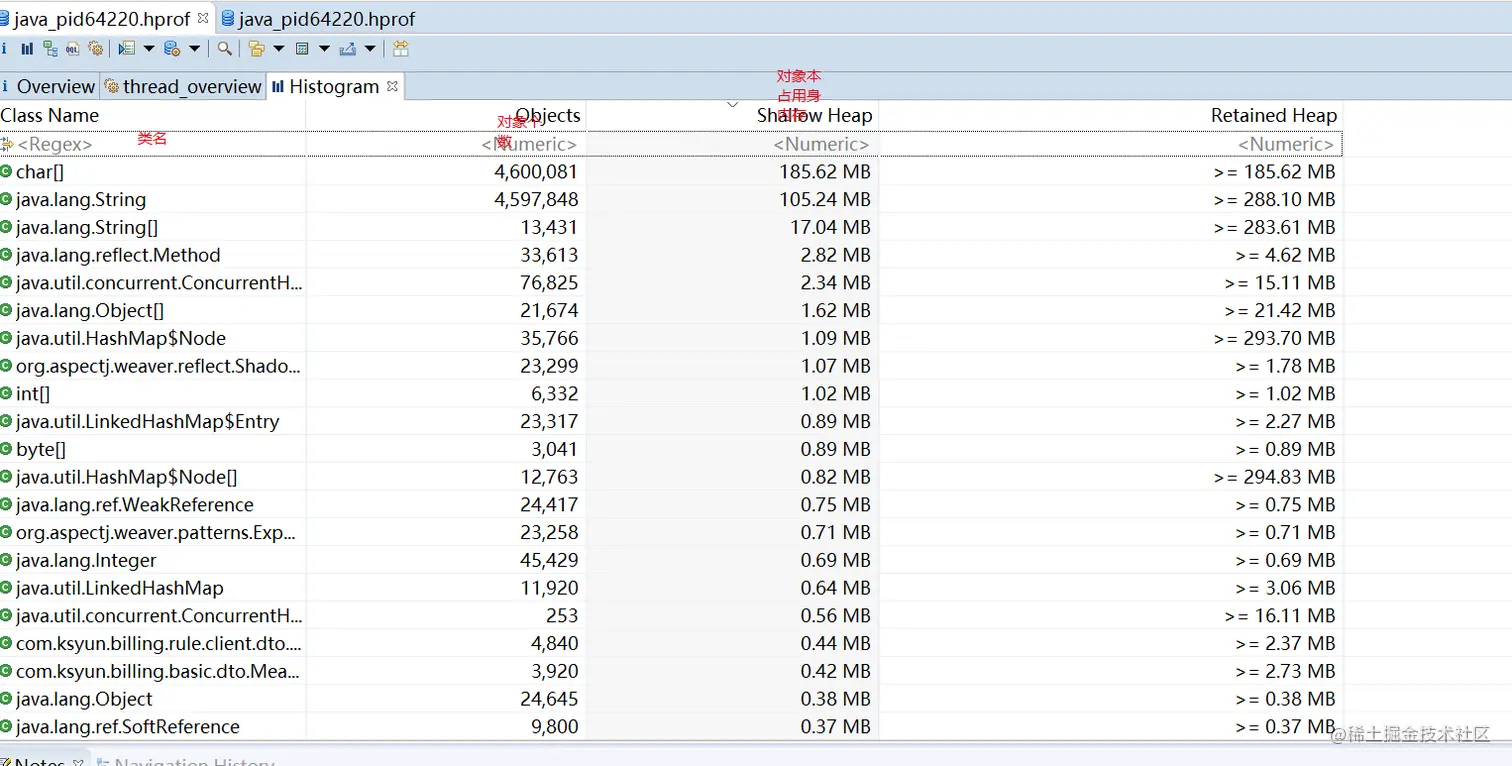Viewport: 1512px width, 766px height.
Task: Click the class icon beside java.lang.String[]
Action: pyautogui.click(x=7, y=227)
